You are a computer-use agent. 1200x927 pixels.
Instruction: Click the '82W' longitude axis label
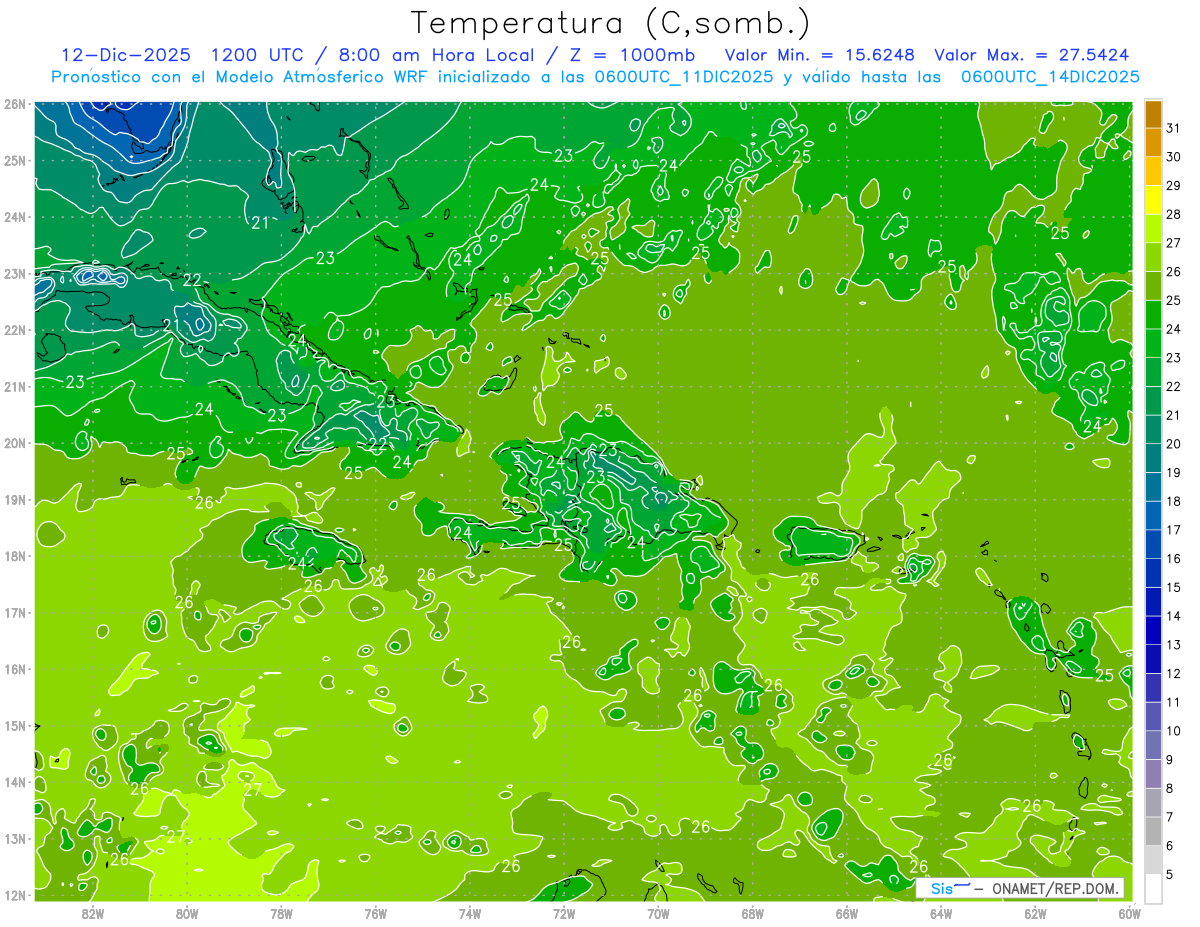(x=93, y=912)
